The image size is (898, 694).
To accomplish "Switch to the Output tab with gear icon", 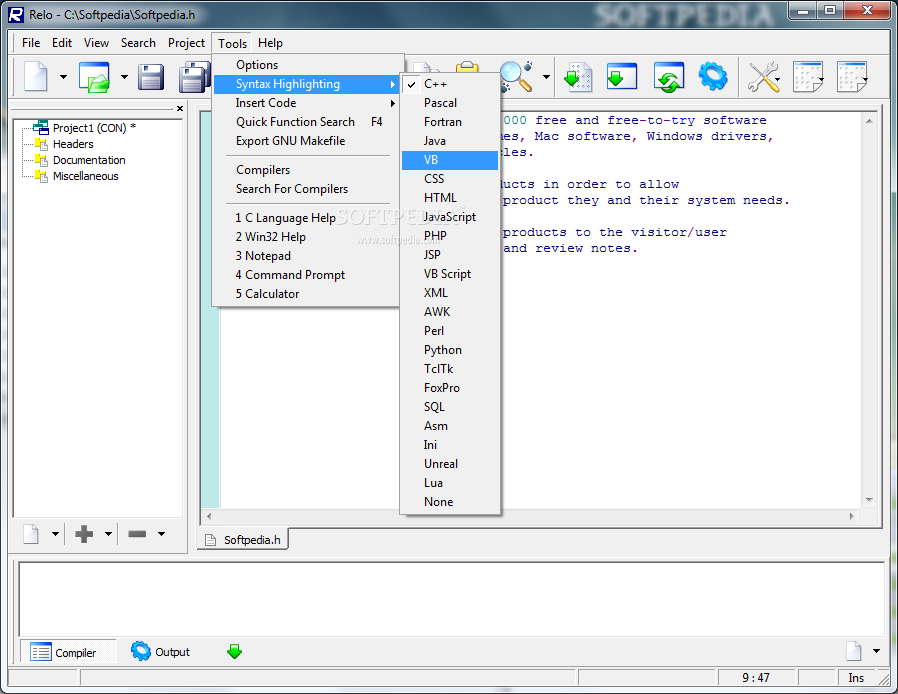I will pyautogui.click(x=160, y=652).
